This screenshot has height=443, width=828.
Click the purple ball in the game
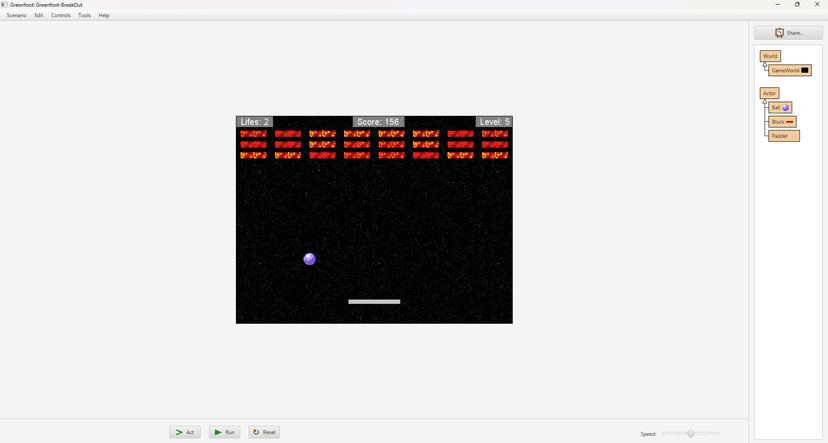tap(309, 259)
